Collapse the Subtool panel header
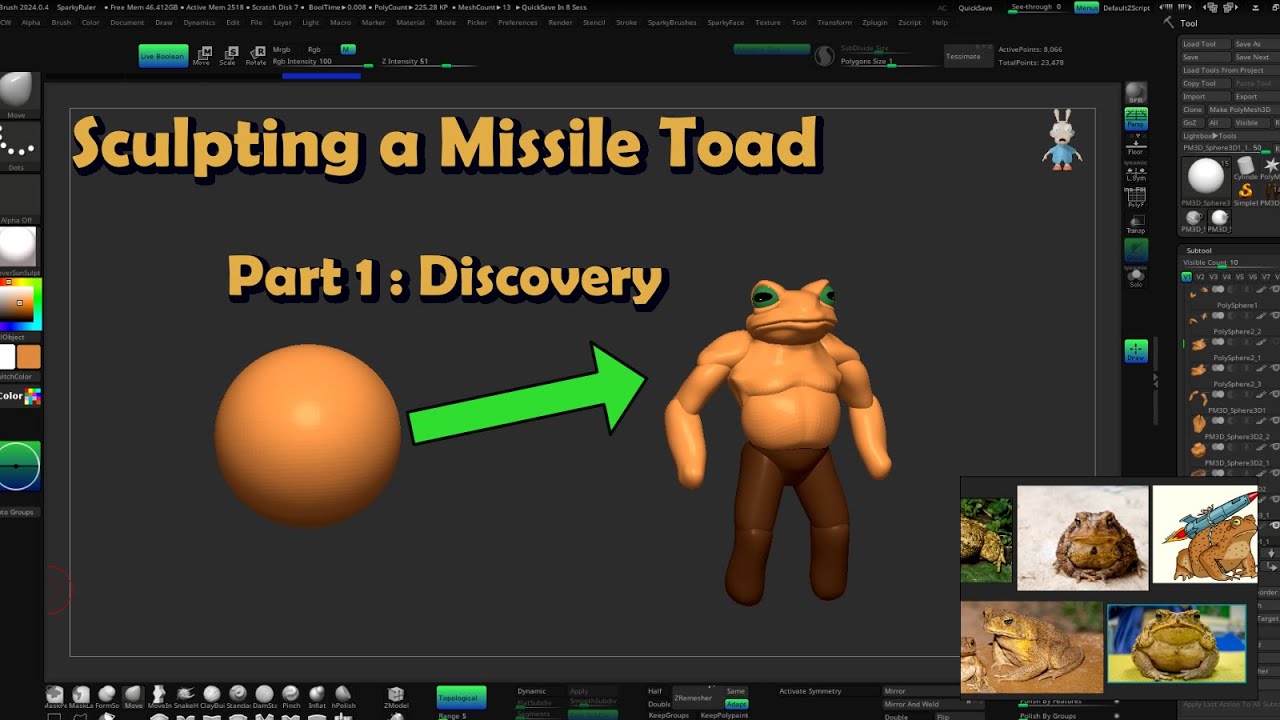Screen dimensions: 1280x720 pyautogui.click(x=1199, y=250)
